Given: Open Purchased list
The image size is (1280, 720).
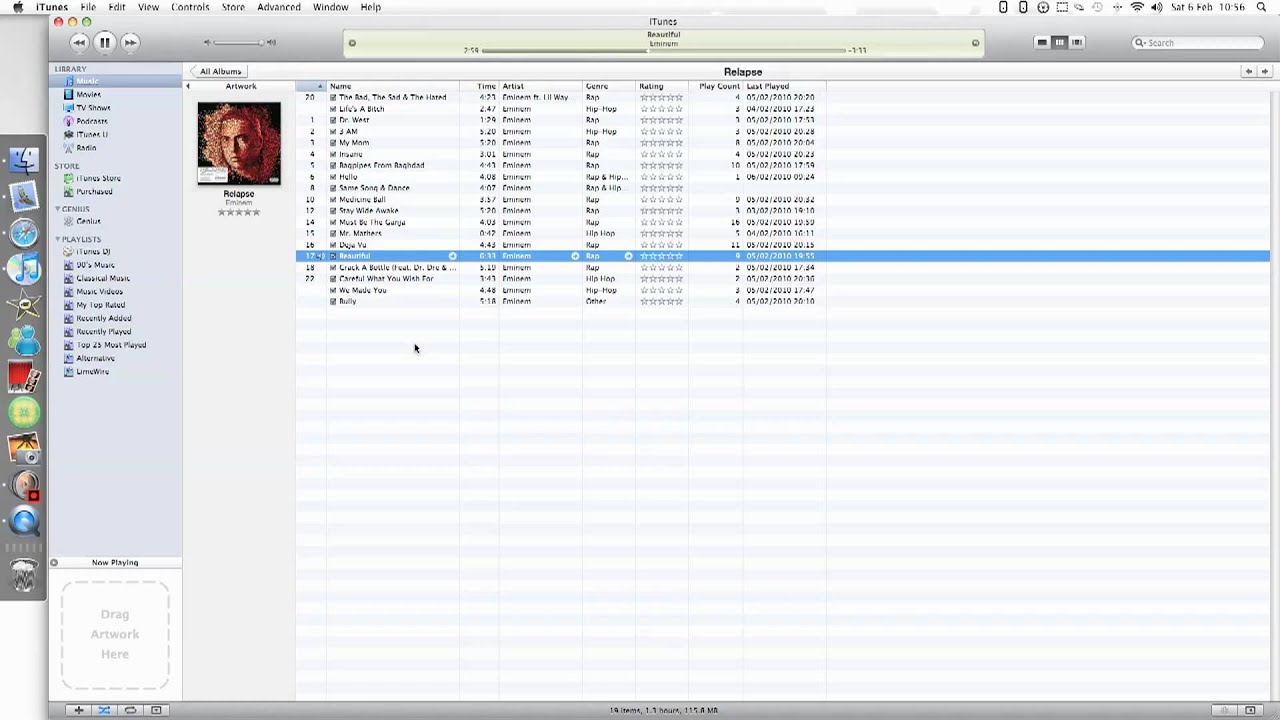Looking at the screenshot, I should click(94, 191).
